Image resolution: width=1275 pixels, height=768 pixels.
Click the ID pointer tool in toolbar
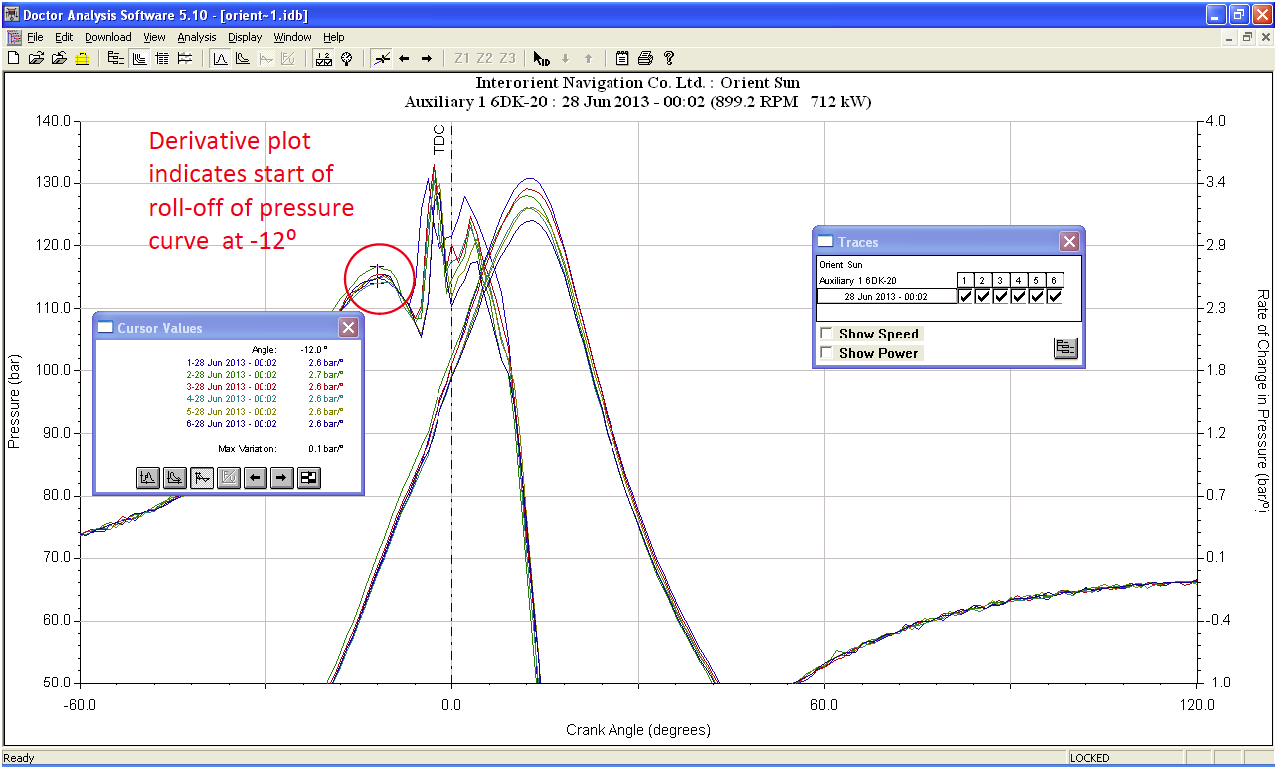point(541,58)
